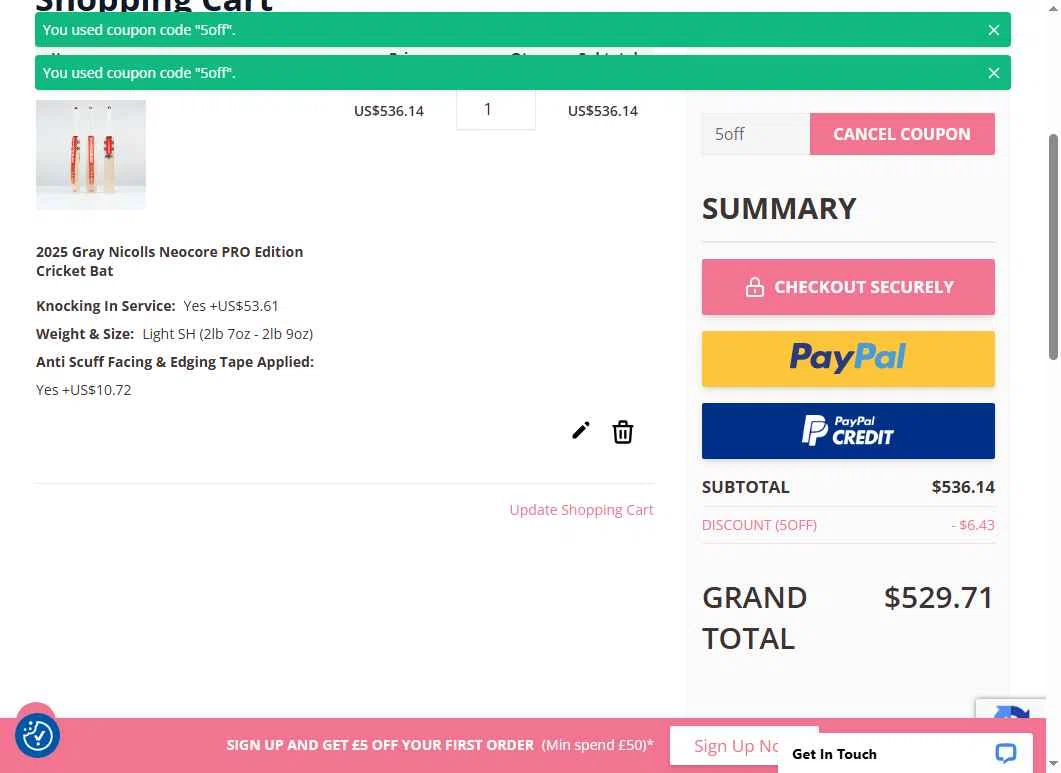This screenshot has height=773, width=1061.
Task: Click the Checkout Securely button
Action: coord(848,287)
